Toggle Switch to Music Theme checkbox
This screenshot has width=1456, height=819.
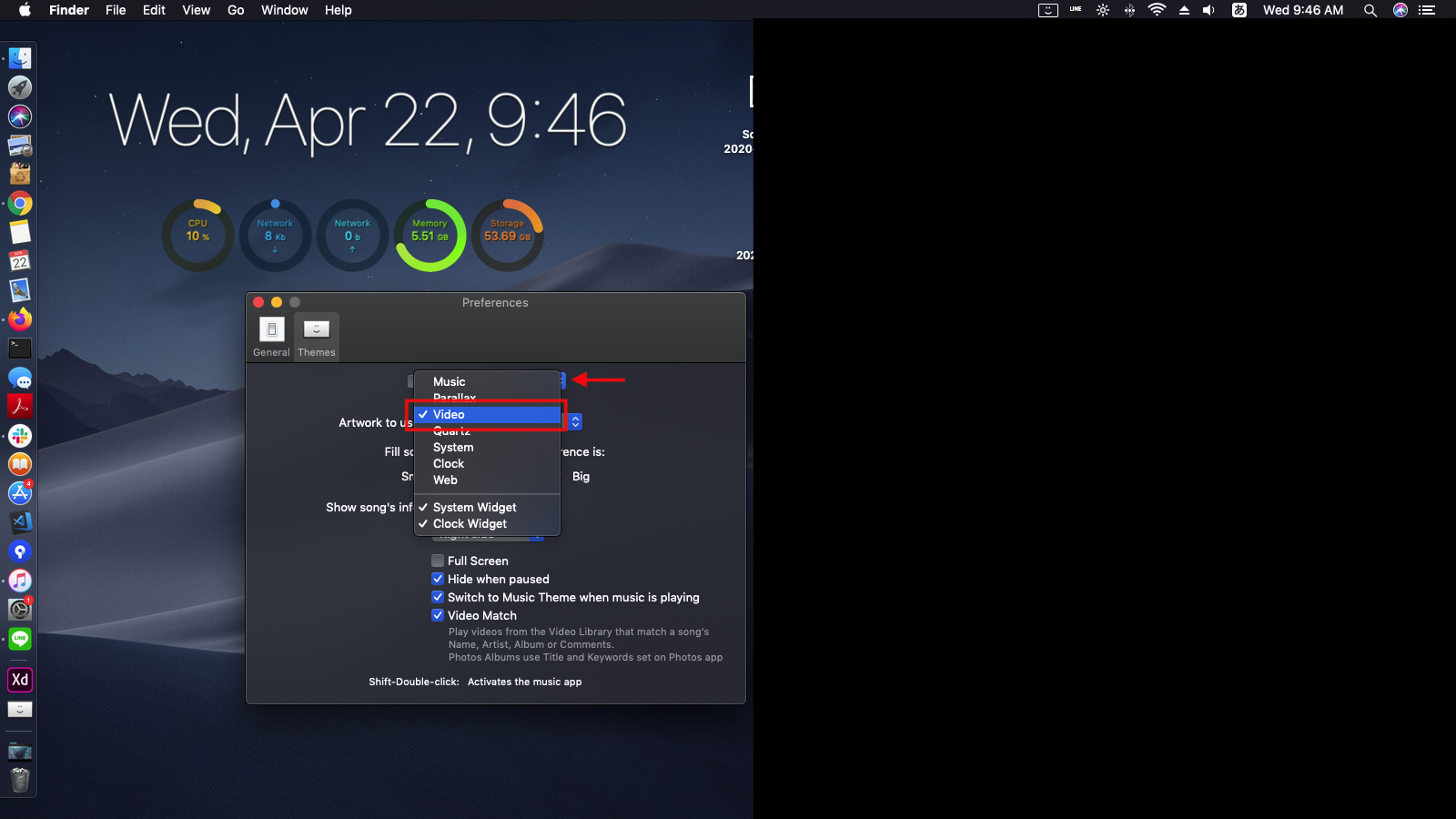pos(438,597)
